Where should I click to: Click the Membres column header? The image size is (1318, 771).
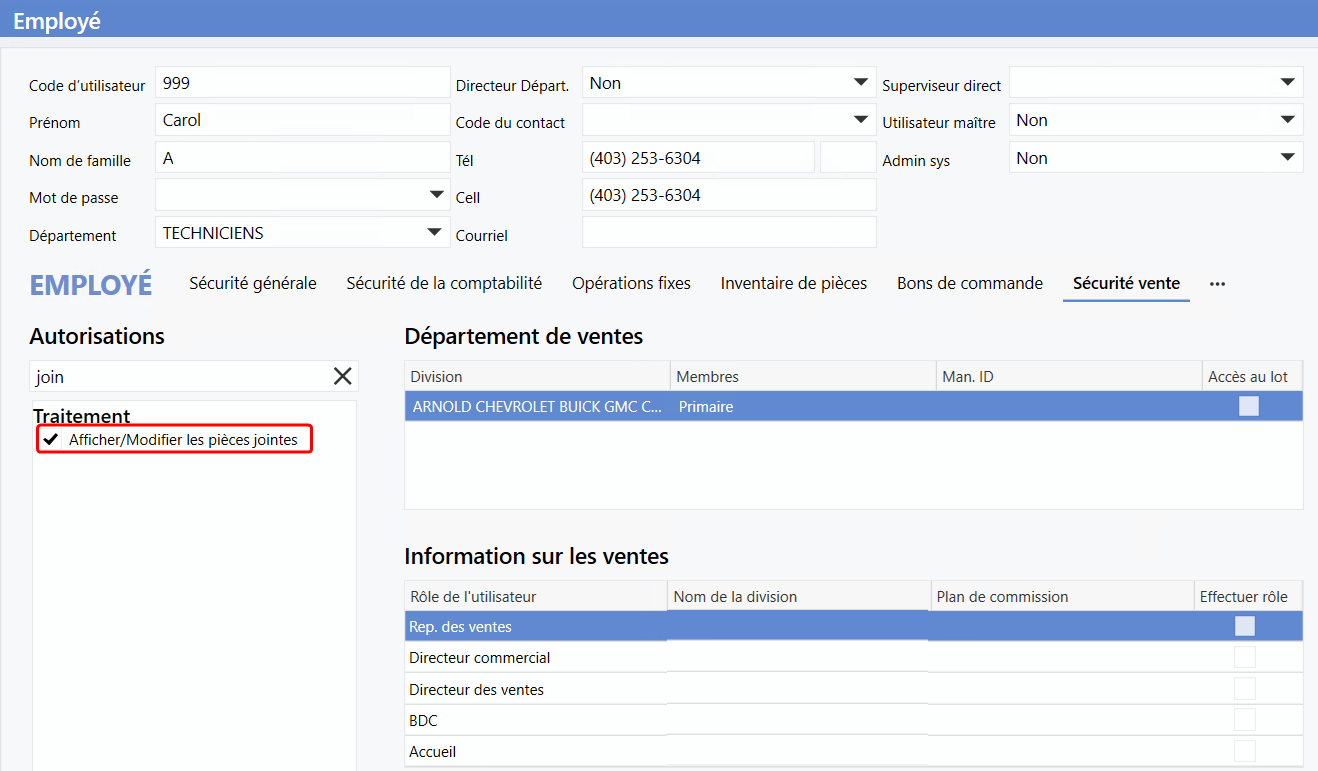pos(707,377)
